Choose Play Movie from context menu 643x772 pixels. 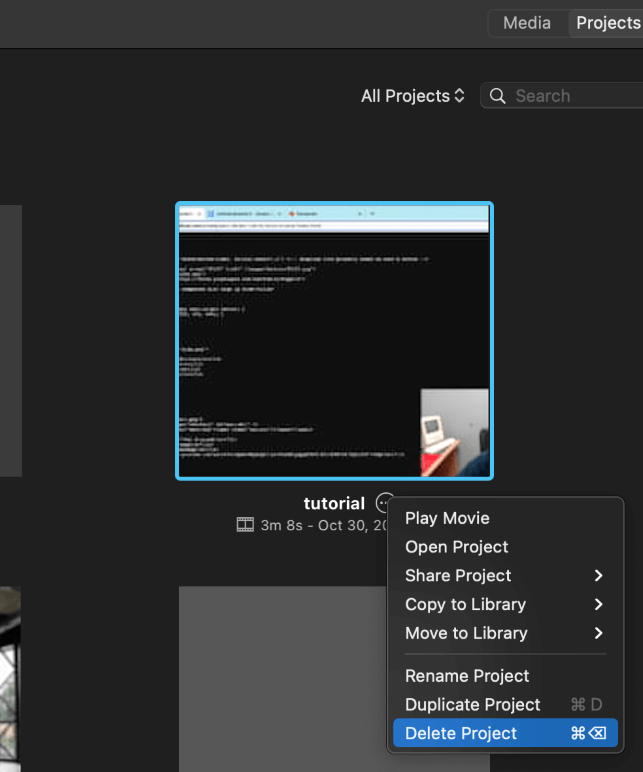(447, 518)
